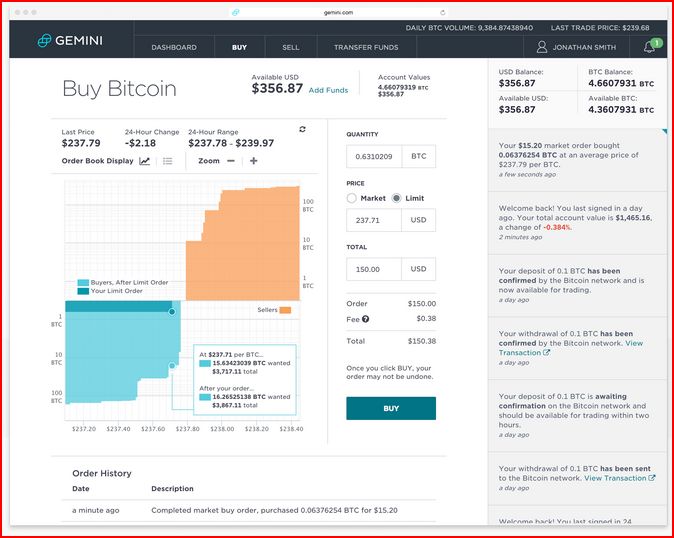The height and width of the screenshot is (538, 674).
Task: Open the Jonathan Smith account menu
Action: click(x=576, y=47)
